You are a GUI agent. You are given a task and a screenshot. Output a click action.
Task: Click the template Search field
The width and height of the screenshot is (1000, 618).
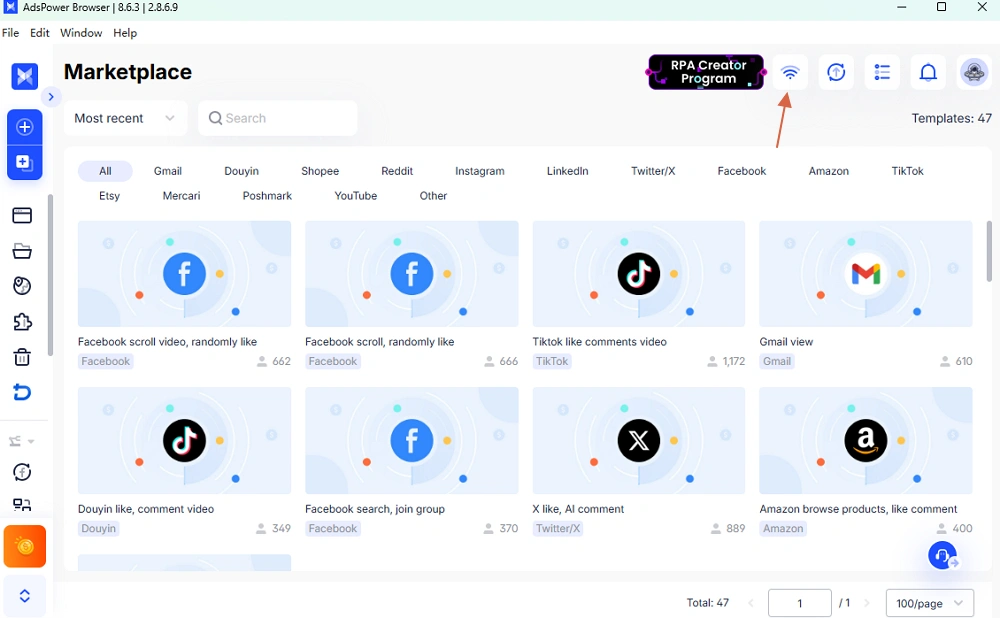point(277,118)
